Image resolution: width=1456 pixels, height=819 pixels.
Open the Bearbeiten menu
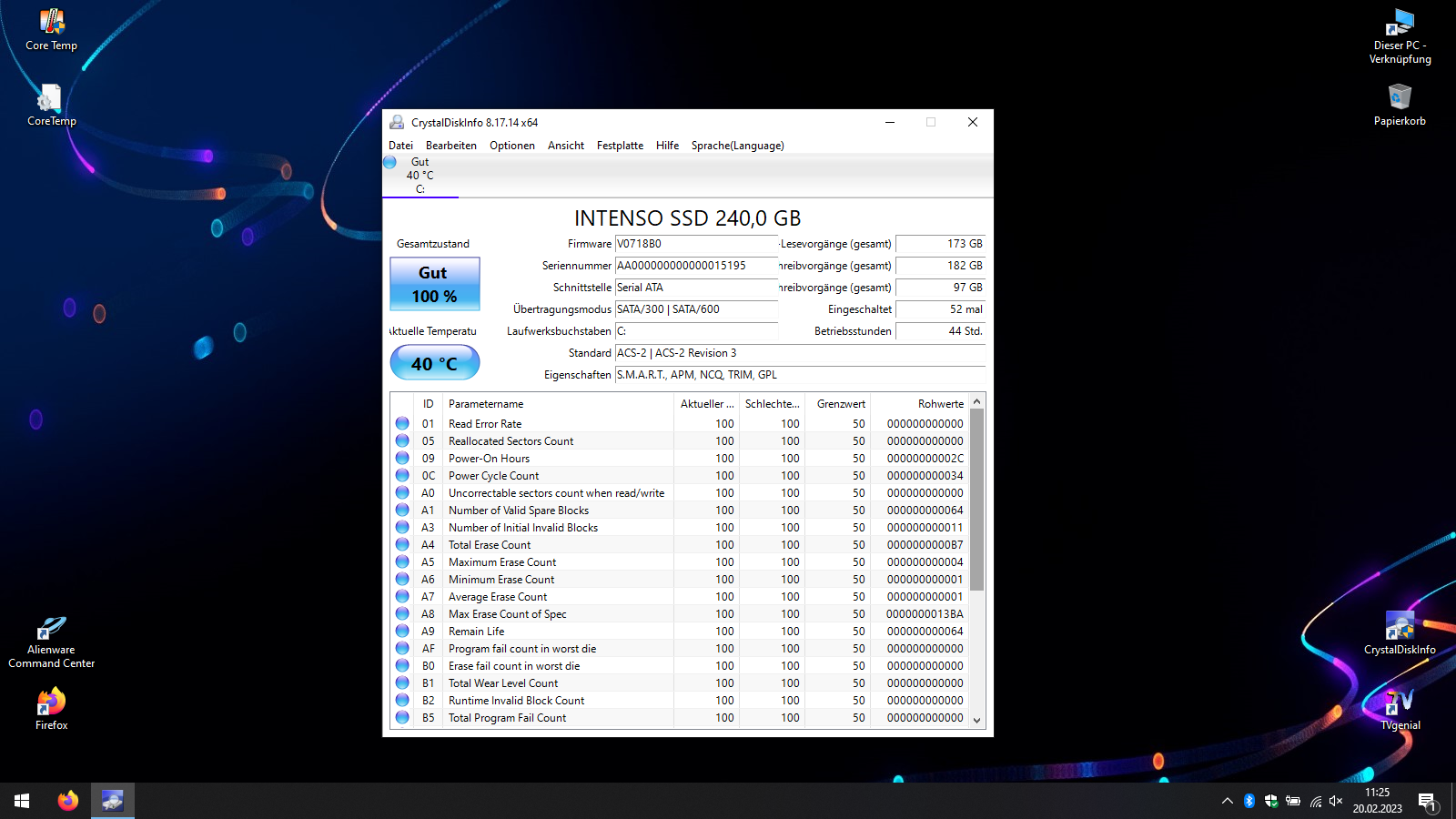tap(451, 146)
